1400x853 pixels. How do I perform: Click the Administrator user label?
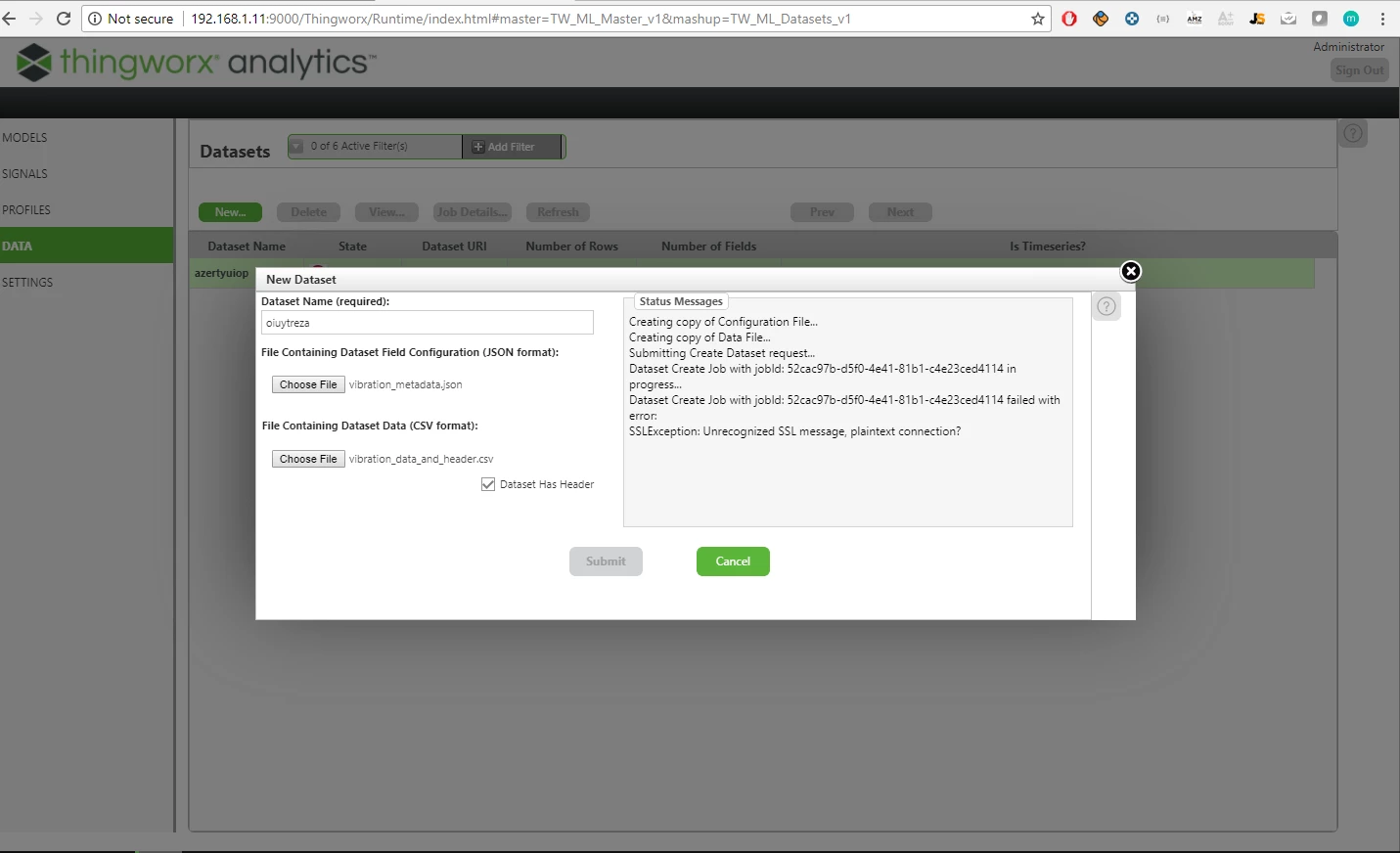click(1349, 47)
